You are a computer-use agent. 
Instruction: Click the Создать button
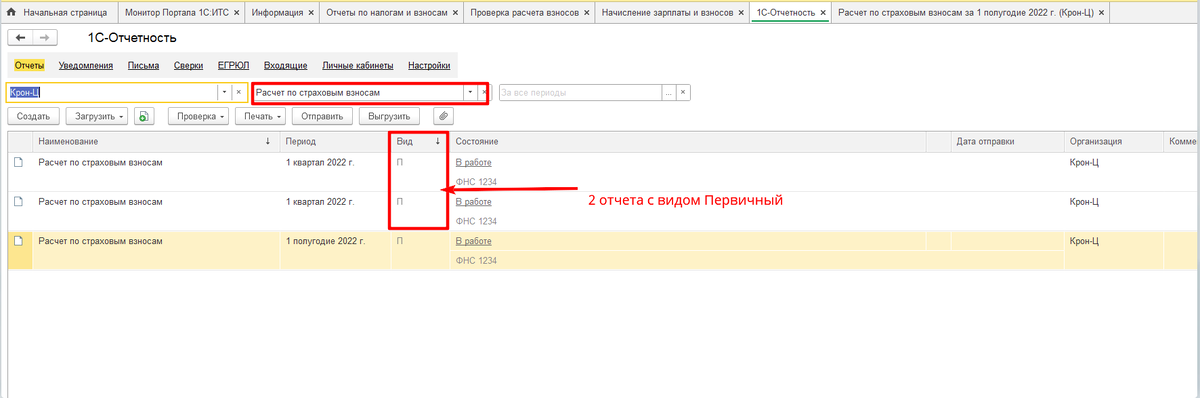point(34,116)
